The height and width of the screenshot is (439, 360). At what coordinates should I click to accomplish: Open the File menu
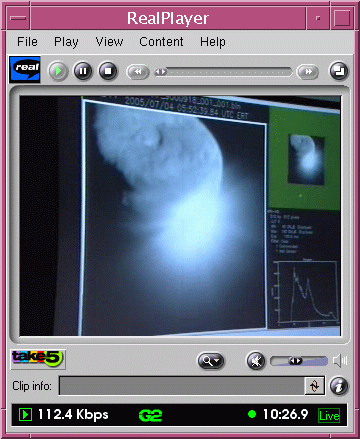click(27, 42)
